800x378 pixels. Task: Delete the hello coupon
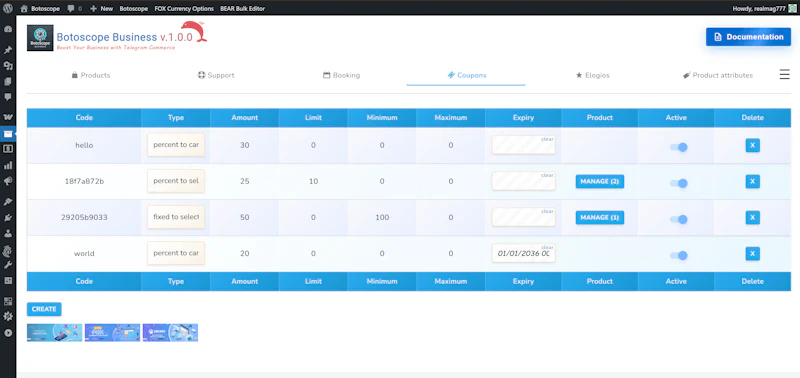click(752, 145)
